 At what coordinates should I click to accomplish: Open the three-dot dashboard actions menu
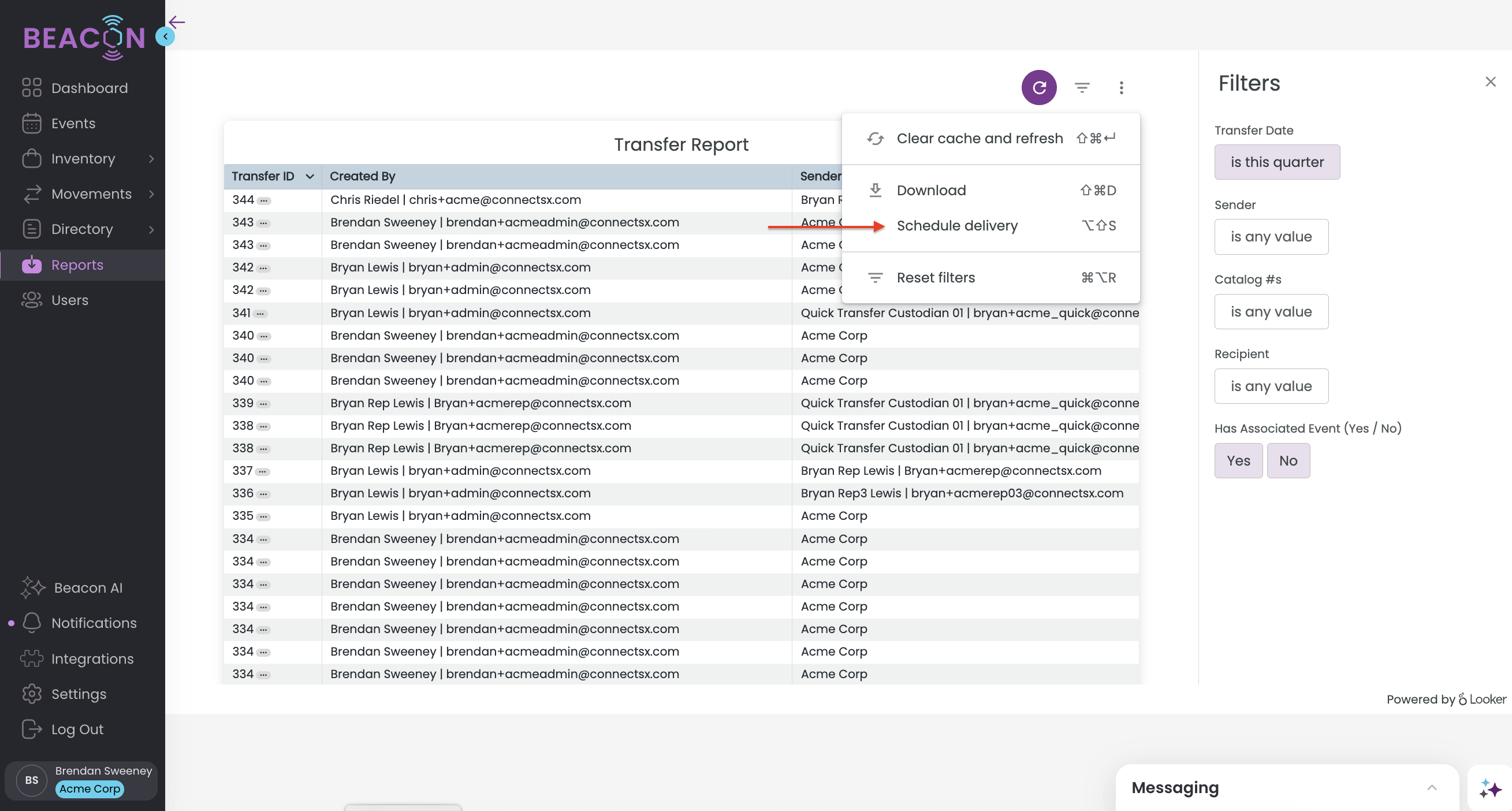coord(1121,87)
